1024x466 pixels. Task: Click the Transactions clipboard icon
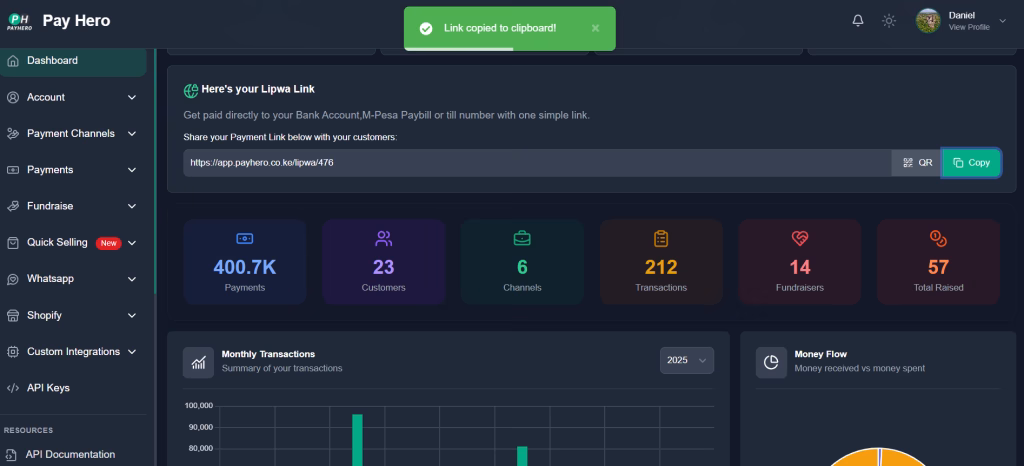[x=661, y=238]
